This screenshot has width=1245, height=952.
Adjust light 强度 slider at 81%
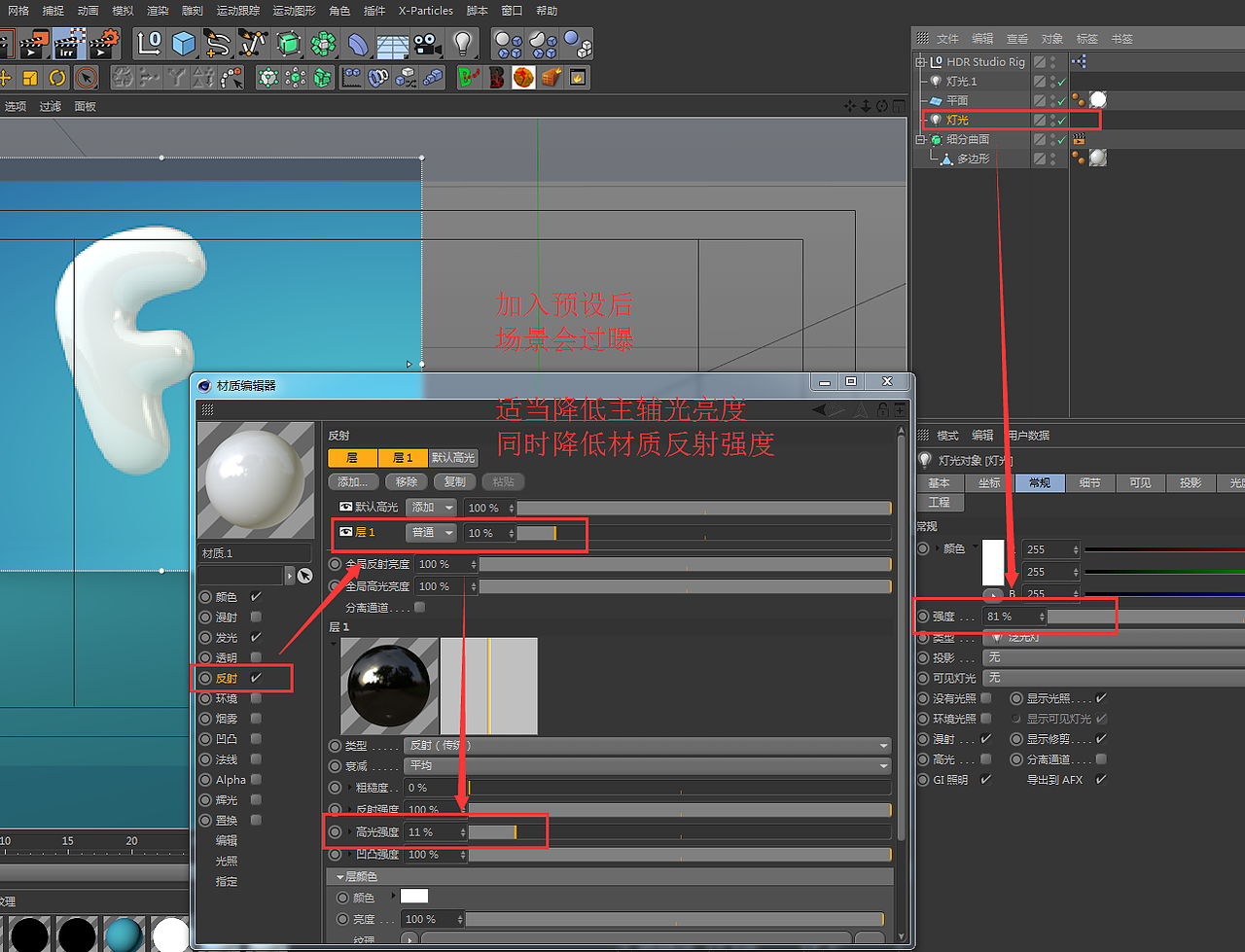[1146, 617]
